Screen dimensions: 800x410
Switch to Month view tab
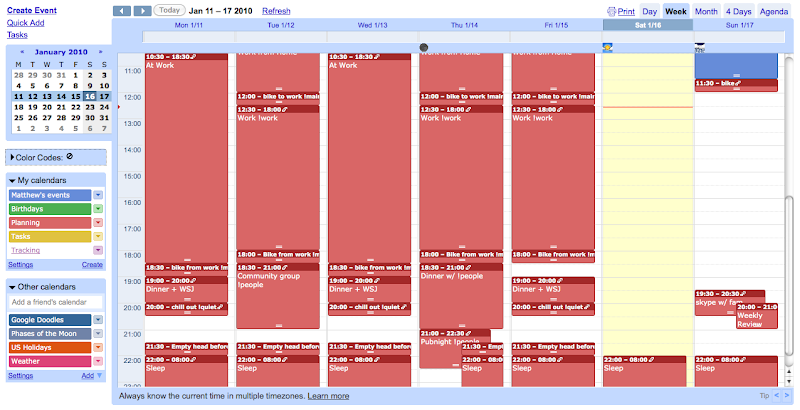pyautogui.click(x=706, y=11)
